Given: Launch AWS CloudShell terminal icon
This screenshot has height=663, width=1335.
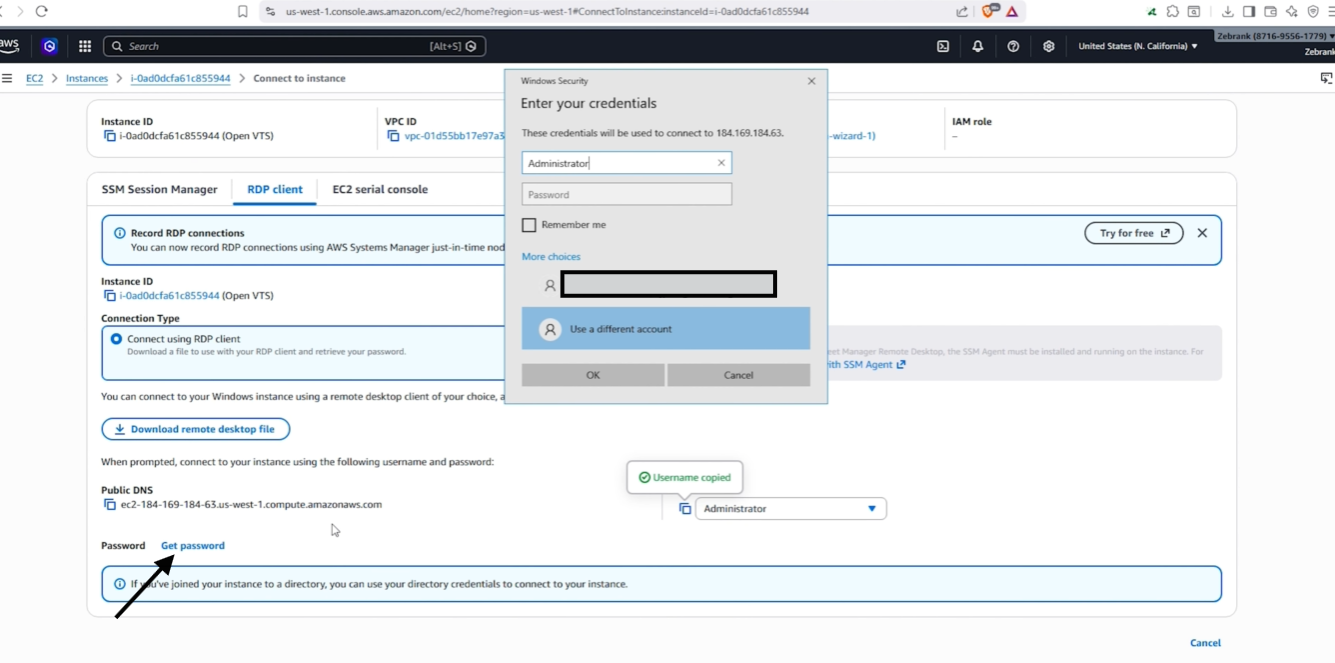Looking at the screenshot, I should tap(943, 46).
